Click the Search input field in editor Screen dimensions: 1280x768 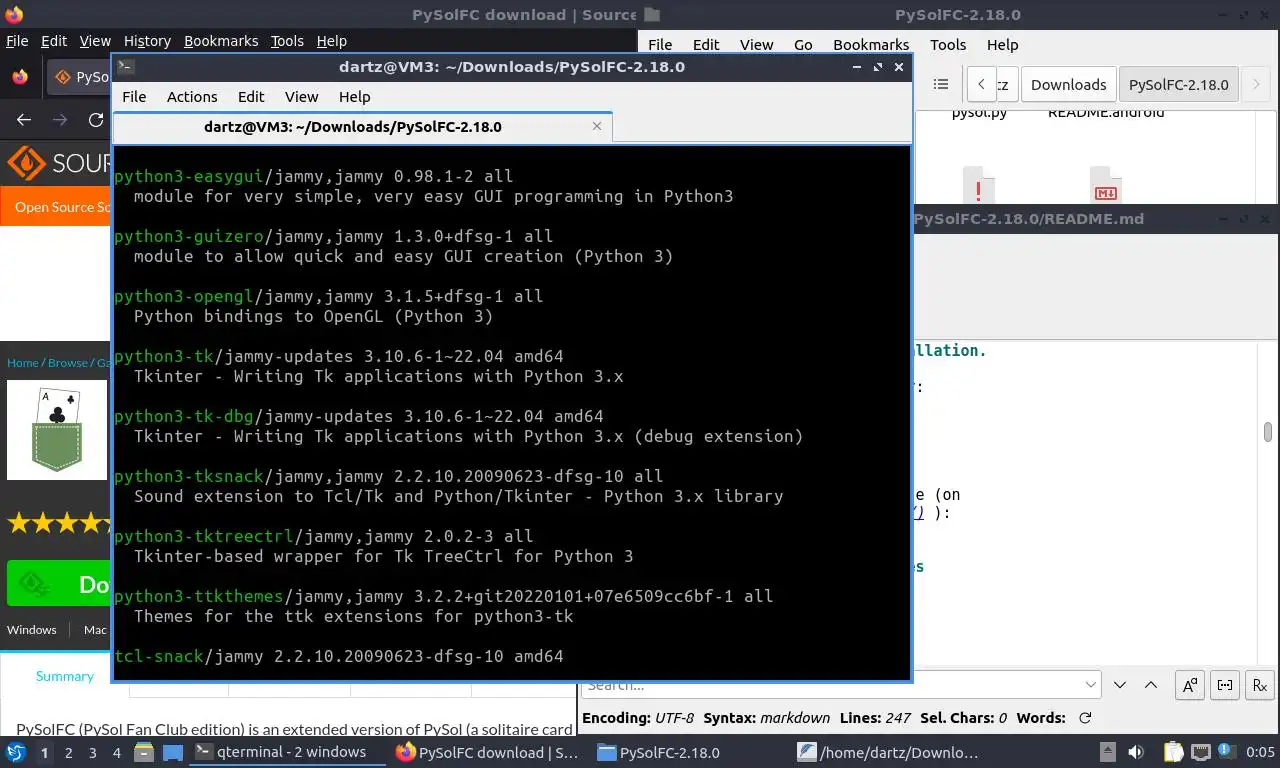(842, 685)
